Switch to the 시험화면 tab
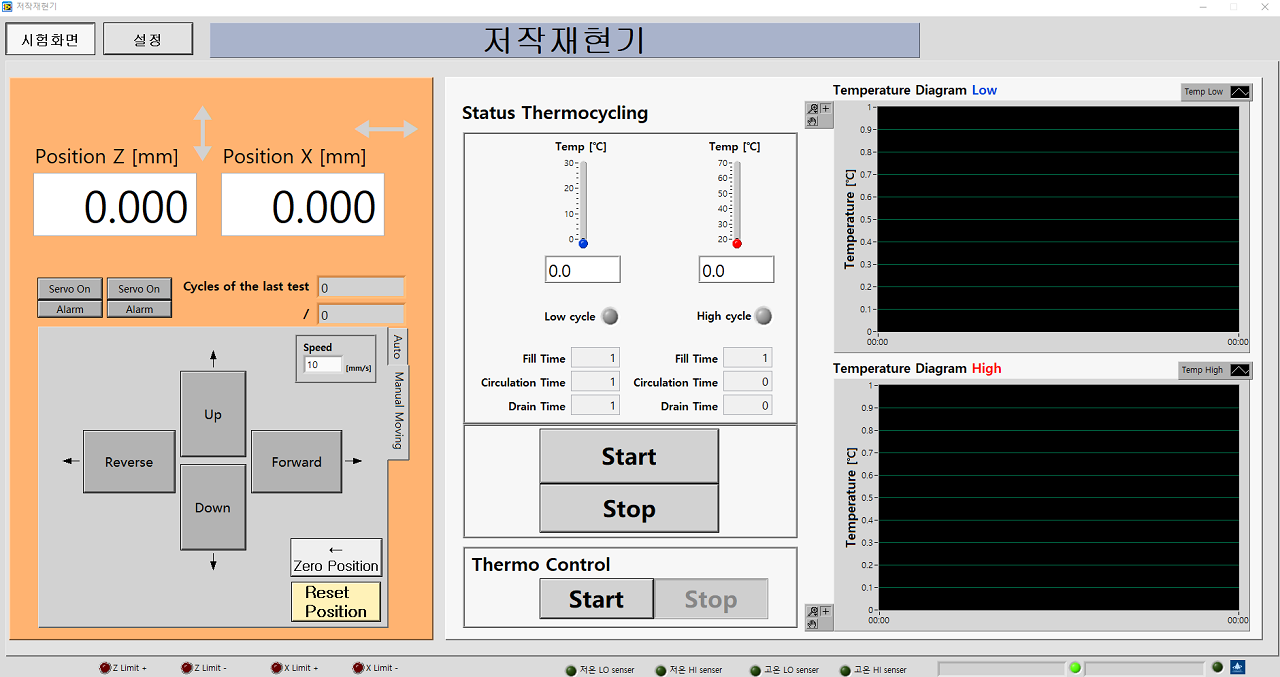The width and height of the screenshot is (1280, 677). pyautogui.click(x=50, y=39)
